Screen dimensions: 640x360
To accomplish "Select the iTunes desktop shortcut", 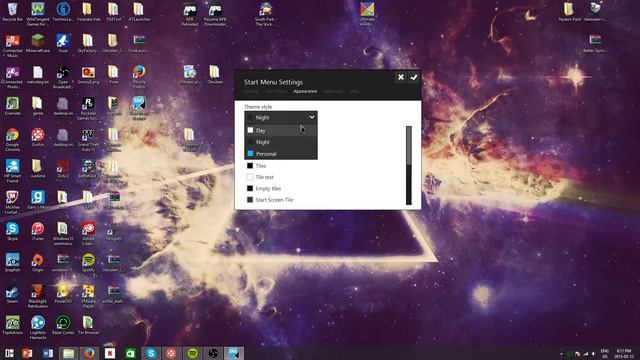I will (x=38, y=231).
